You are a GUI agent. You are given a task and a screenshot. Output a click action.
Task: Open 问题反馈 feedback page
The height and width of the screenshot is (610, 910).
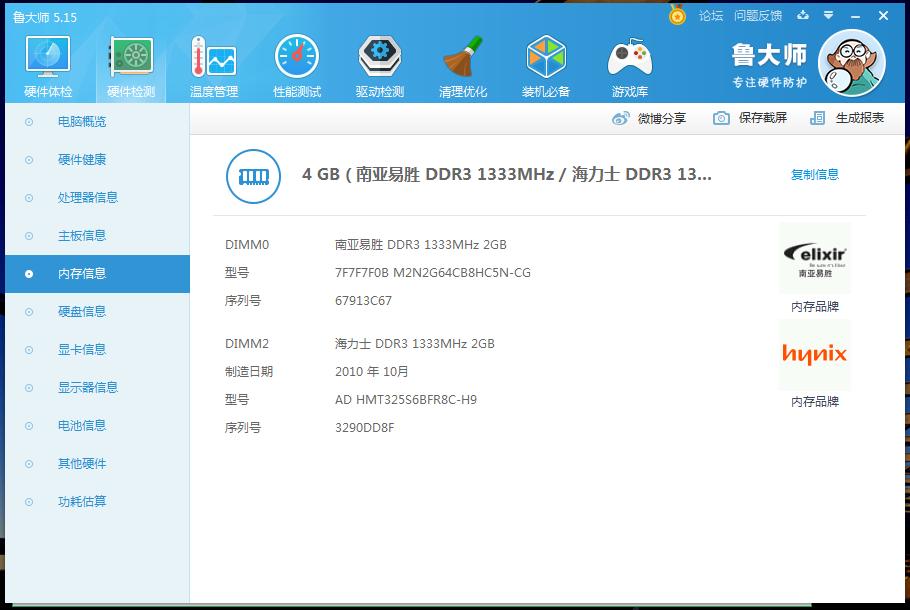pos(757,16)
